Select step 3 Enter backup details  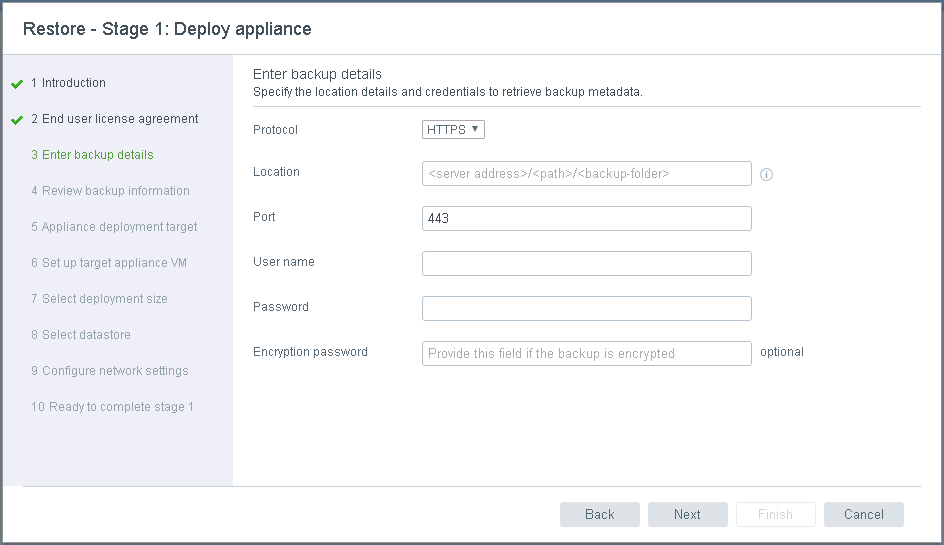(x=92, y=155)
